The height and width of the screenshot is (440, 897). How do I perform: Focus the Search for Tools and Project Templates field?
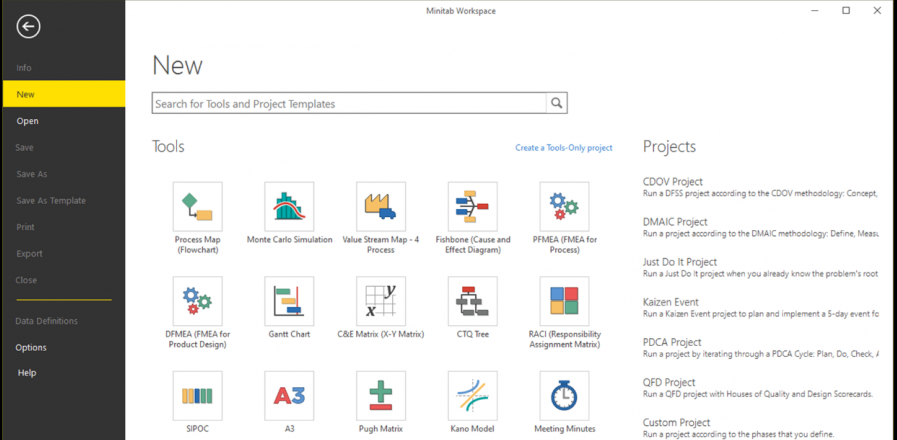[349, 104]
